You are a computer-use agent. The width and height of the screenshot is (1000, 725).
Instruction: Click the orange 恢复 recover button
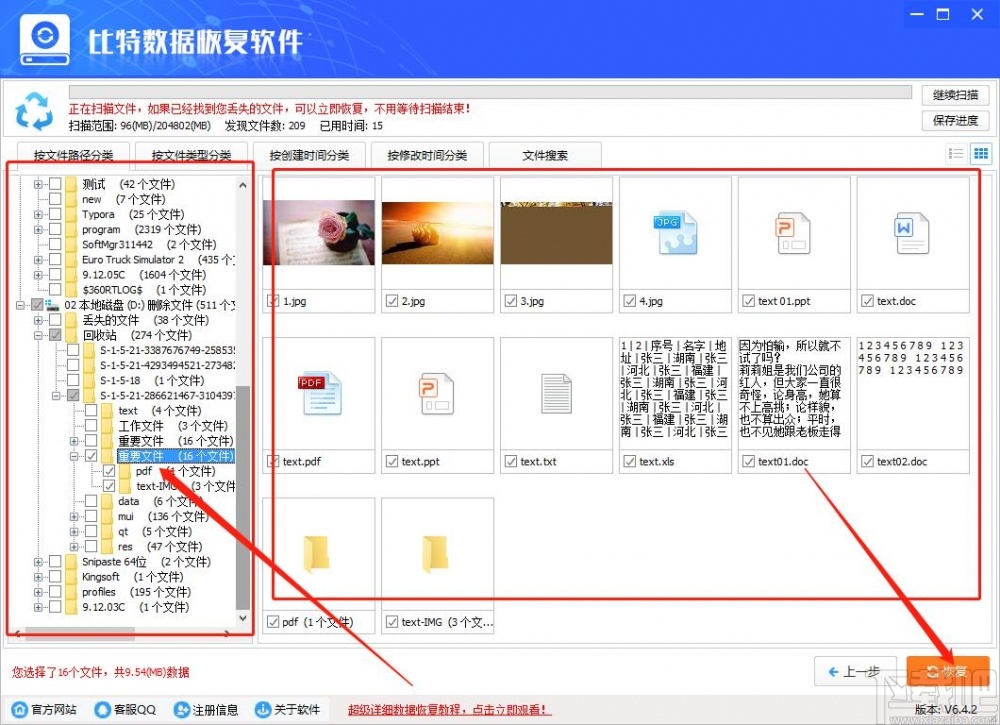pos(946,671)
